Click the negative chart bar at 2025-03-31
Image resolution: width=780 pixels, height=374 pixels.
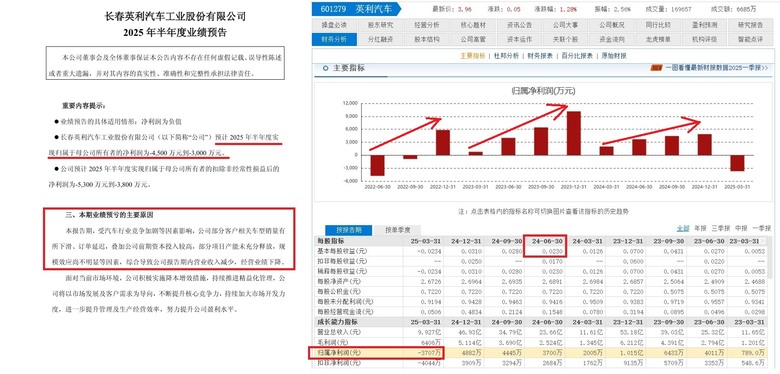point(737,163)
